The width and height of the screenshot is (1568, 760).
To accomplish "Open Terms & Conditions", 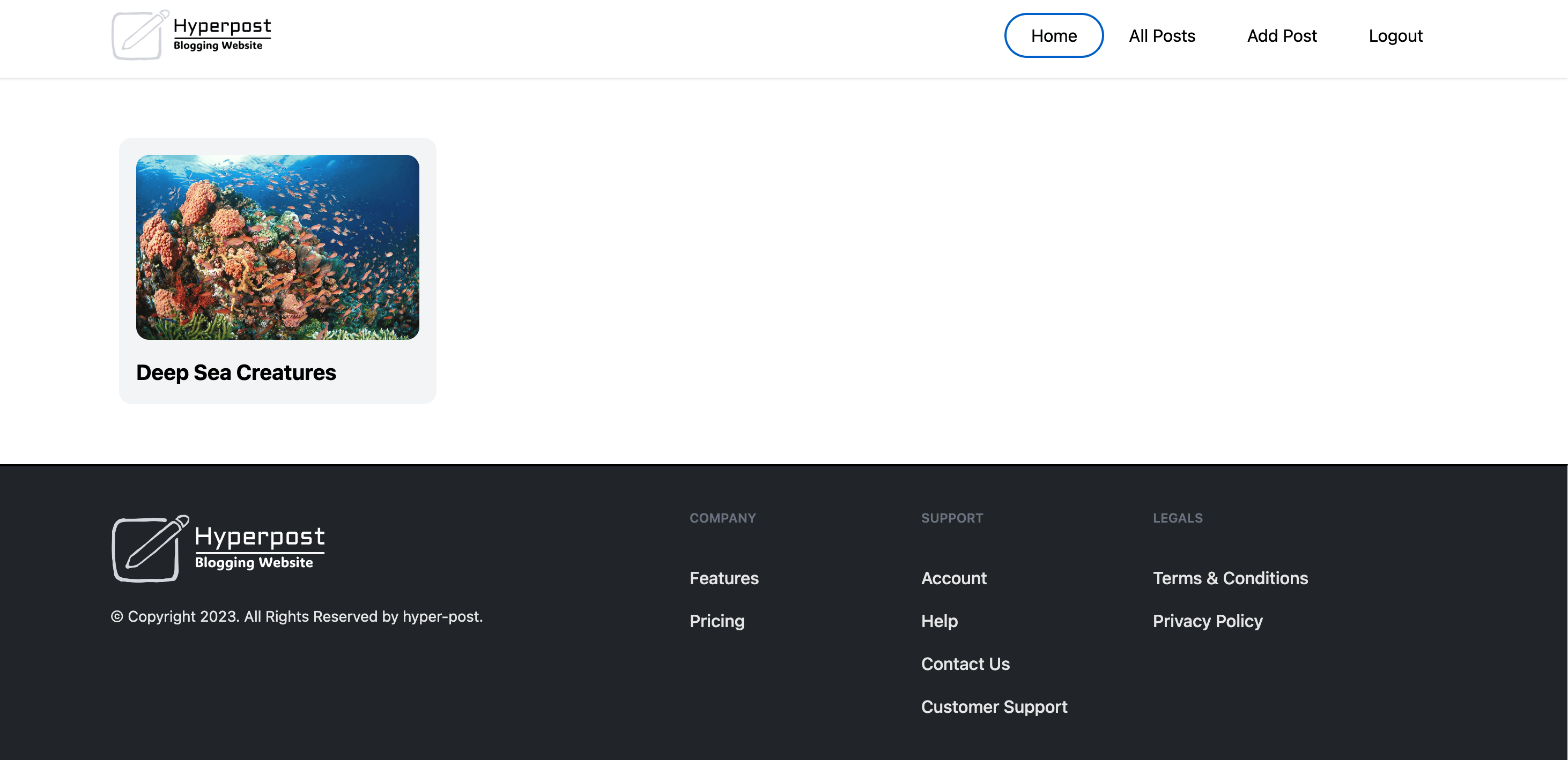I will [1231, 578].
